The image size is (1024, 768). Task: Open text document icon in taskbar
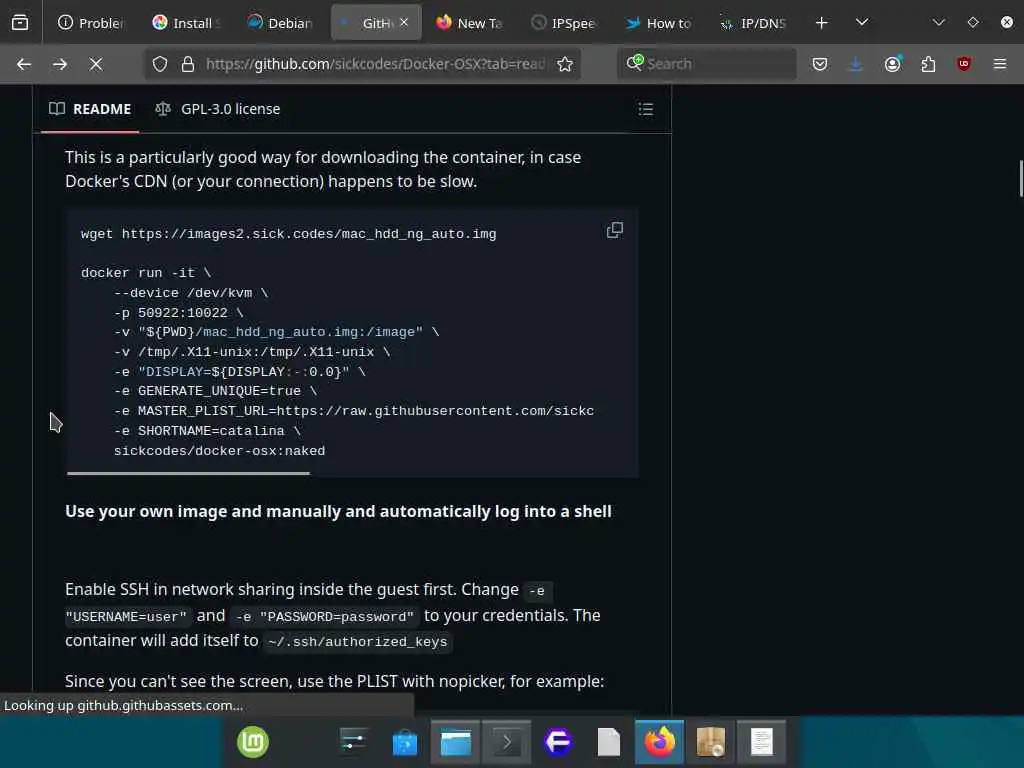click(x=761, y=743)
